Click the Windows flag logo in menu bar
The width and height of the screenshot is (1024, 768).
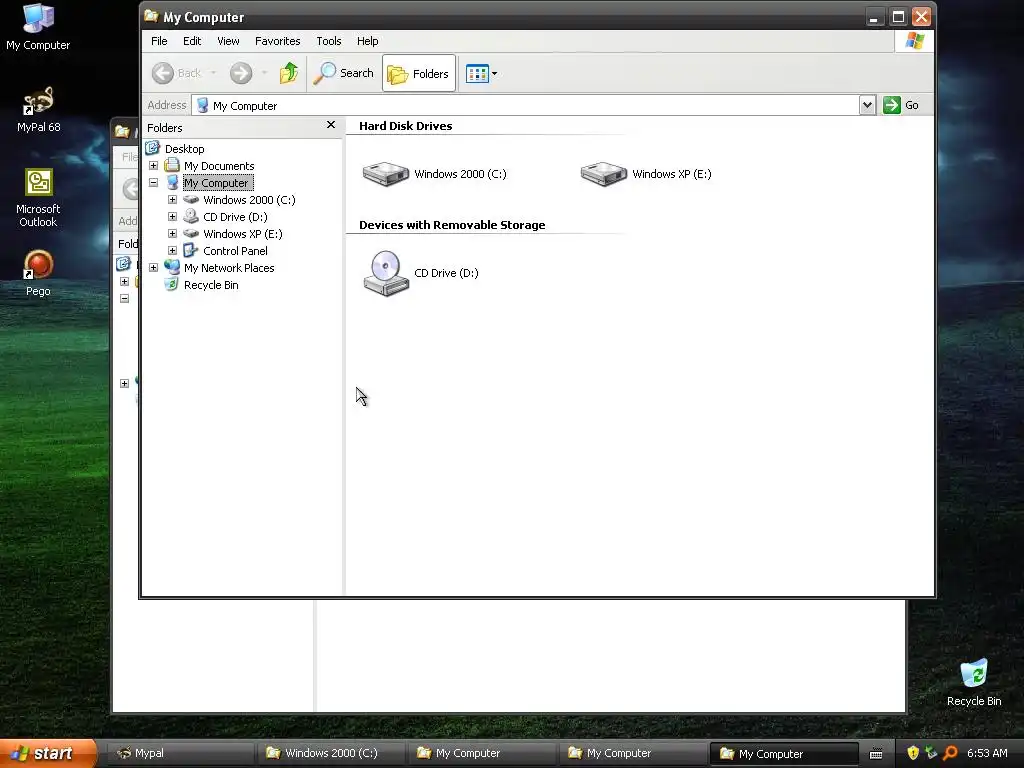tap(914, 41)
